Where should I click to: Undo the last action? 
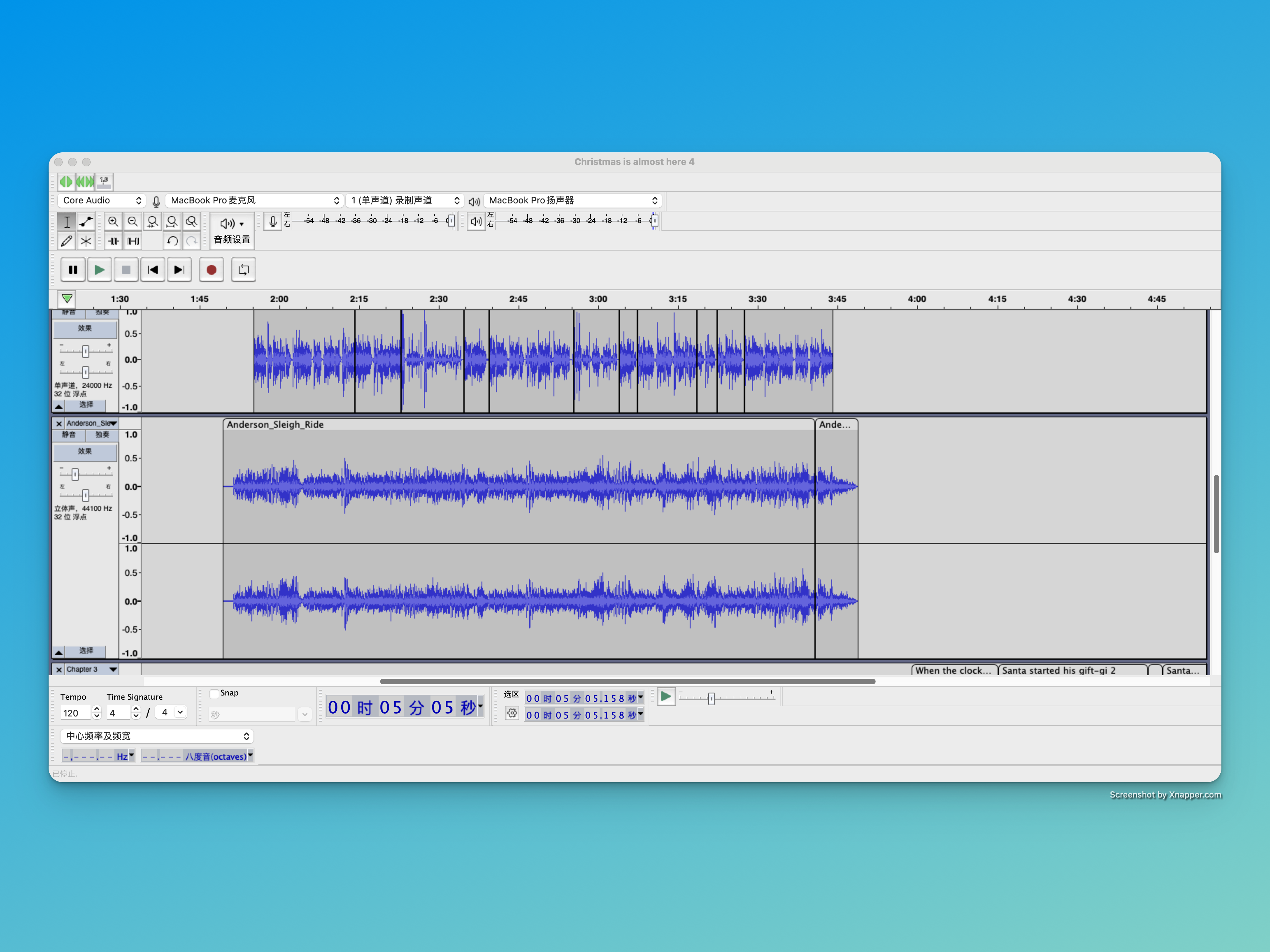click(x=172, y=241)
